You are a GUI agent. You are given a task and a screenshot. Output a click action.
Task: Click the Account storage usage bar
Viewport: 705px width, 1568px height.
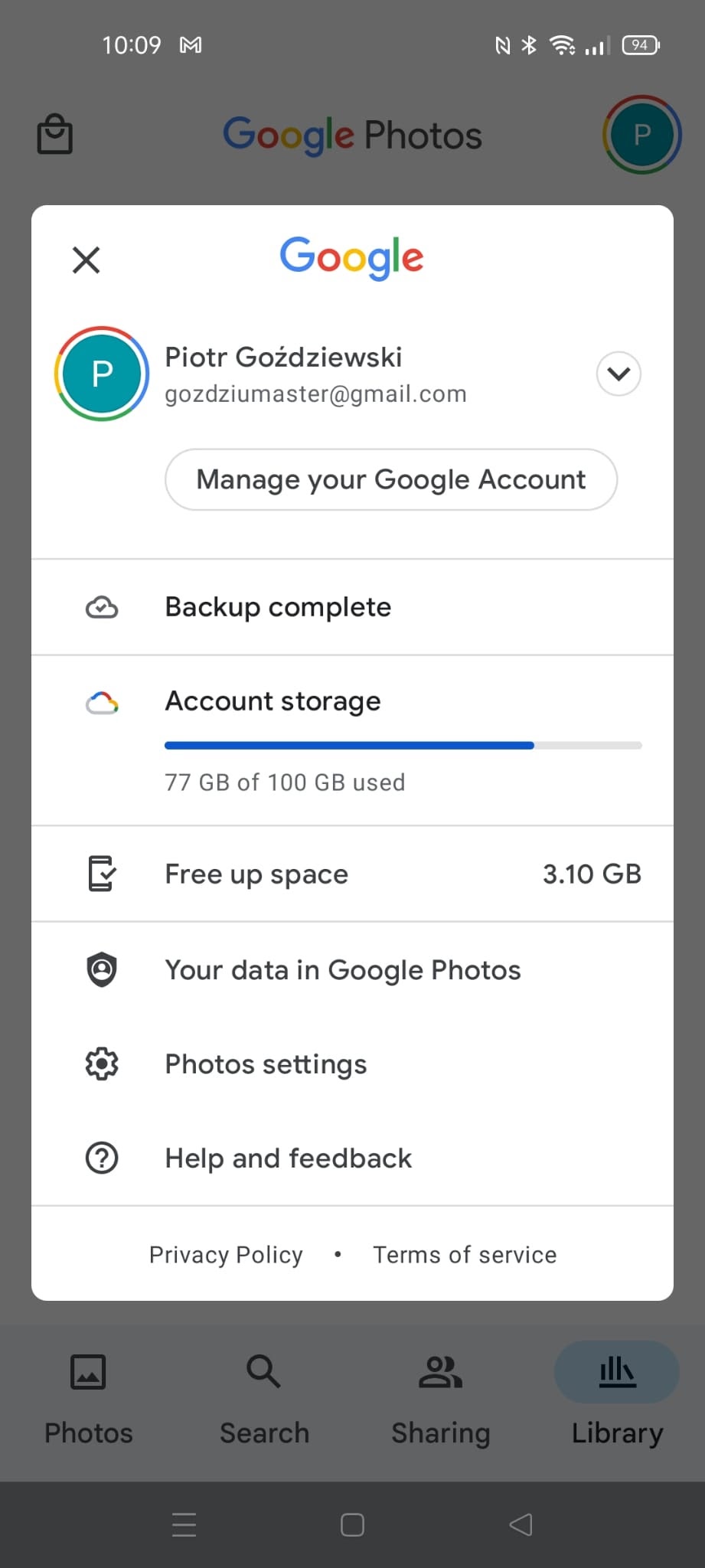point(403,745)
